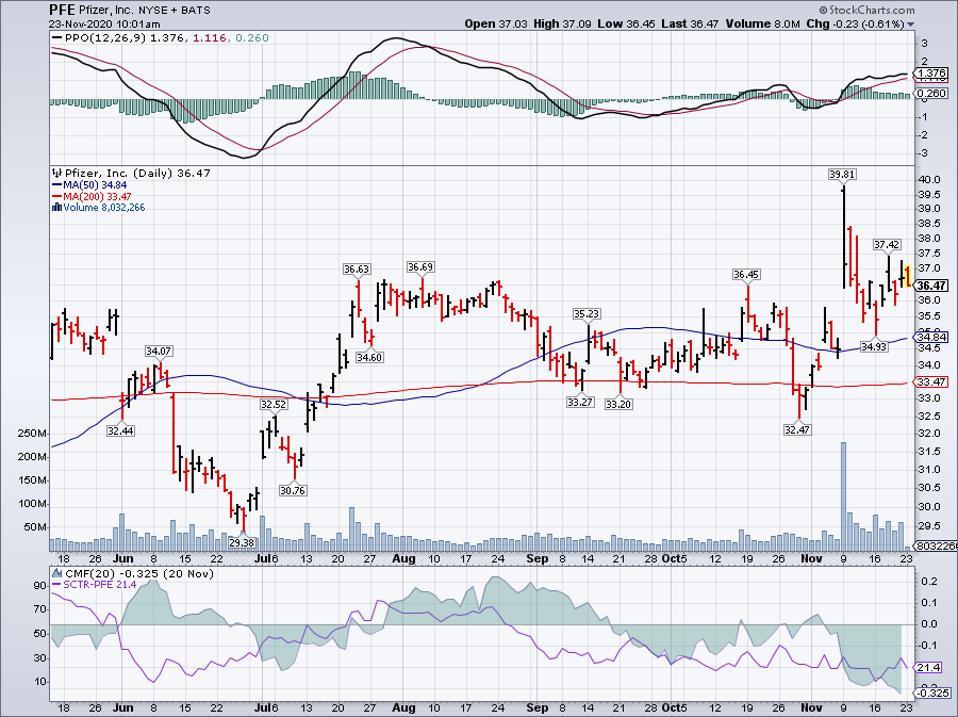Open the dropdown arrow beside Chg value

coord(911,25)
